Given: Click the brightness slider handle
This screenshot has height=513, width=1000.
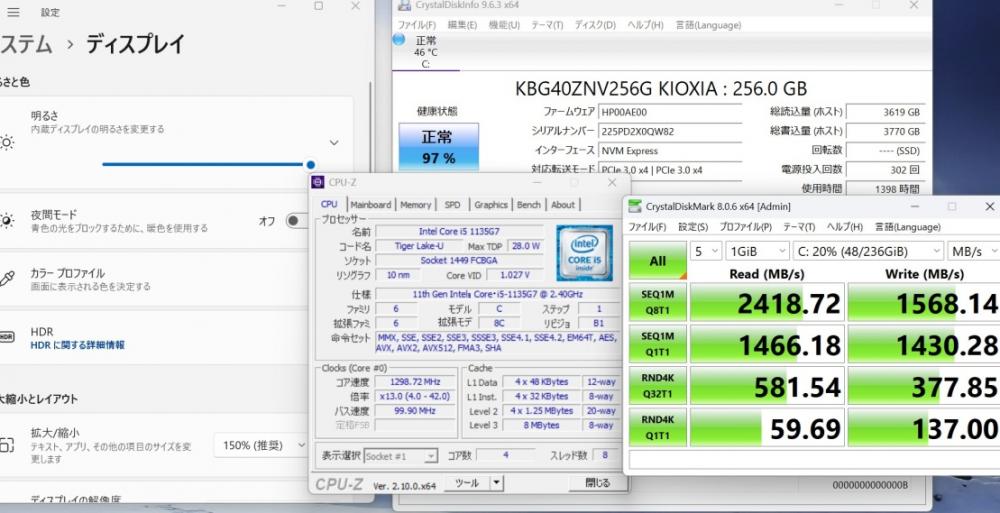Looking at the screenshot, I should point(311,165).
